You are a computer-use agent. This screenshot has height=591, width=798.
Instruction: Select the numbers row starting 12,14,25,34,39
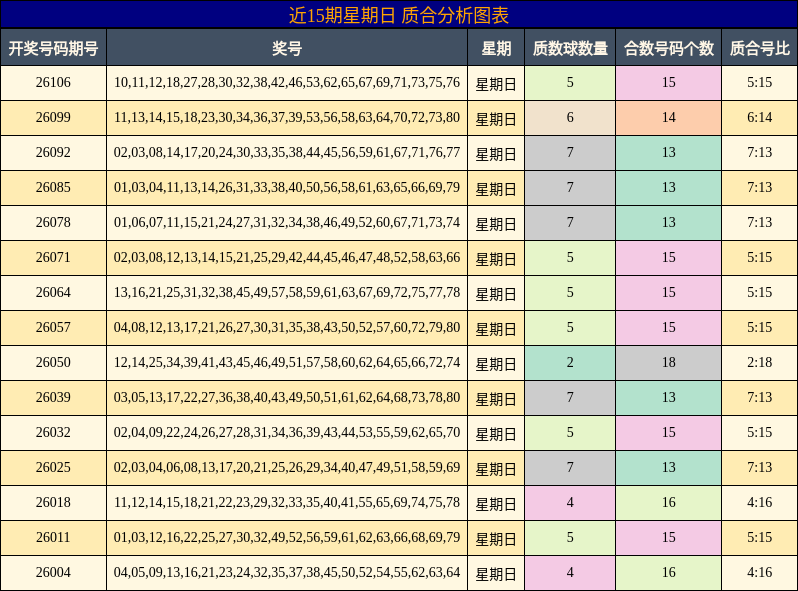[287, 362]
